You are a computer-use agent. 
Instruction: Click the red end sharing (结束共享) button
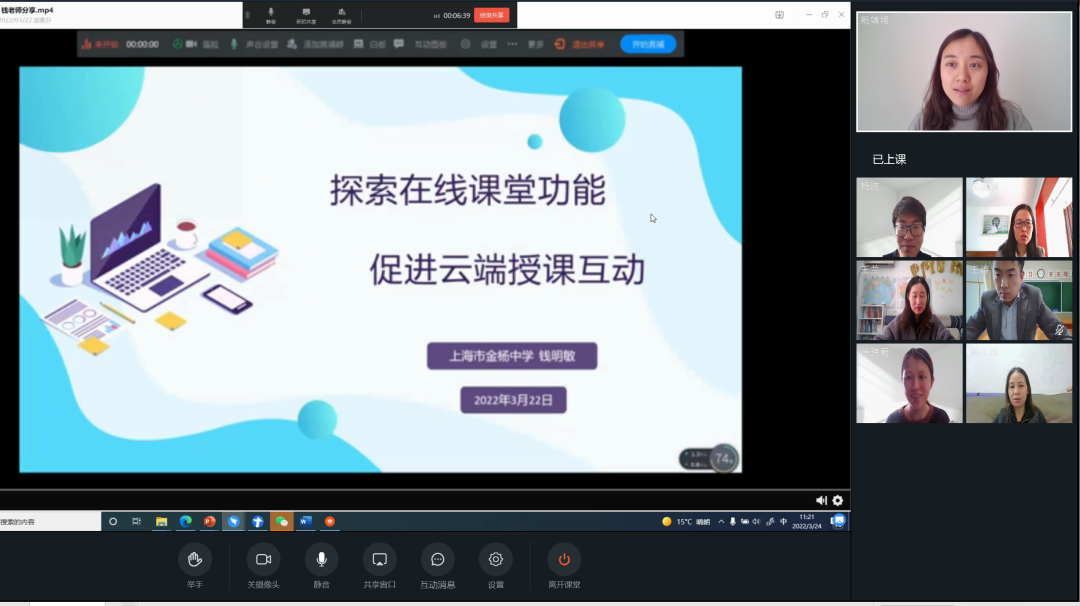491,15
